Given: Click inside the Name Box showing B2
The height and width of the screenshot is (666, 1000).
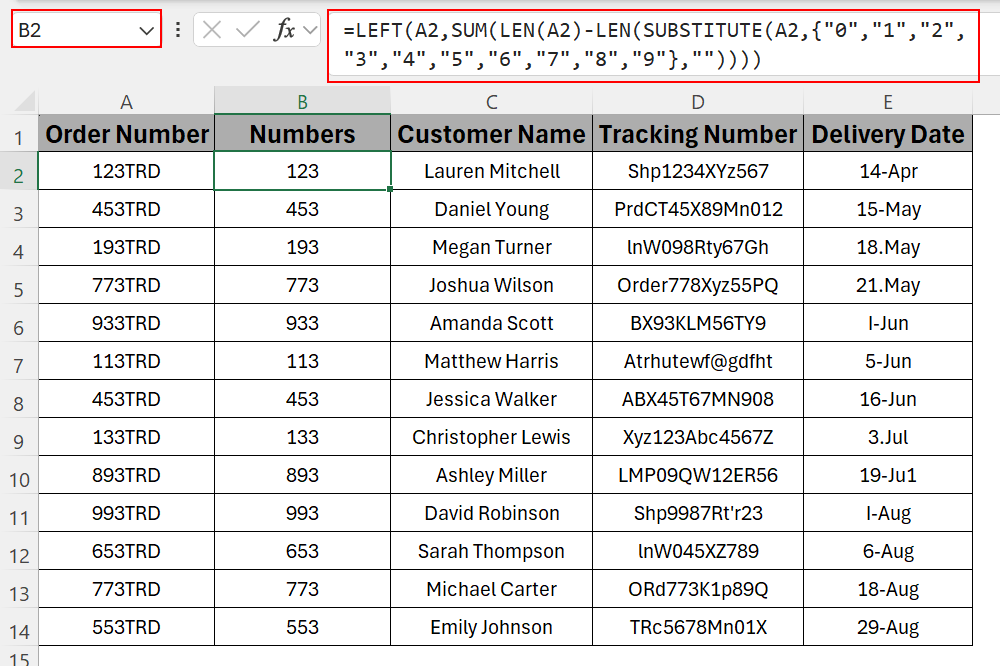Looking at the screenshot, I should pos(70,30).
